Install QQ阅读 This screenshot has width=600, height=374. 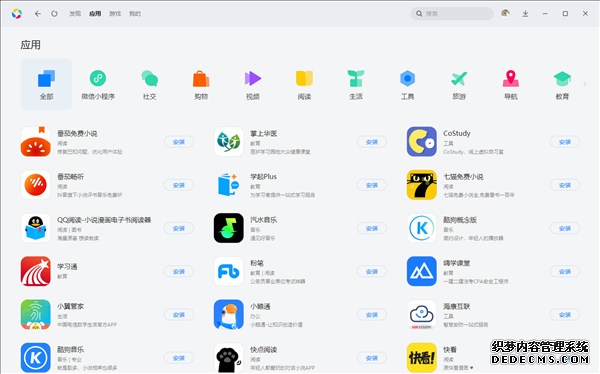(179, 229)
